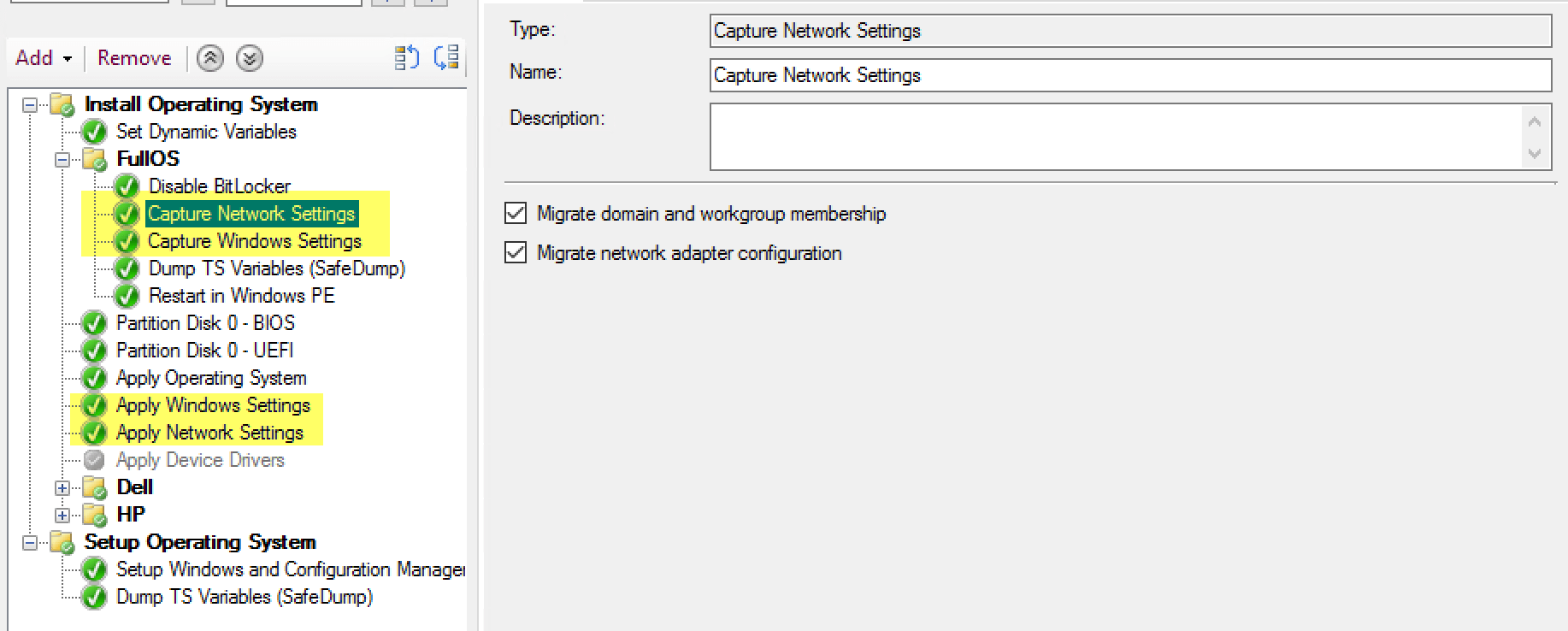Image resolution: width=1568 pixels, height=631 pixels.
Task: Click the green check icon beside Disable BitLocker
Action: point(127,186)
